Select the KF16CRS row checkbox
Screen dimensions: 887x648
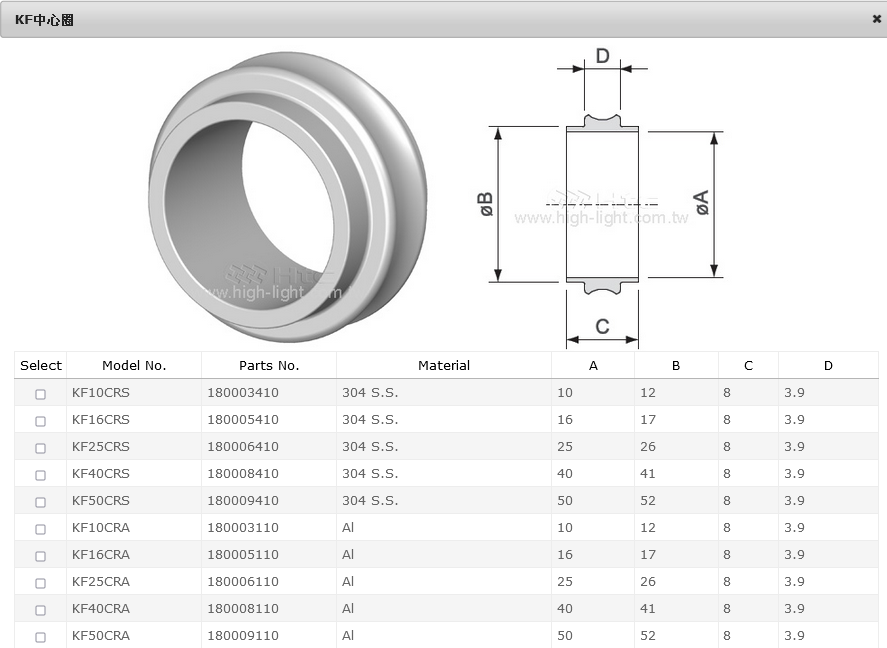(40, 421)
